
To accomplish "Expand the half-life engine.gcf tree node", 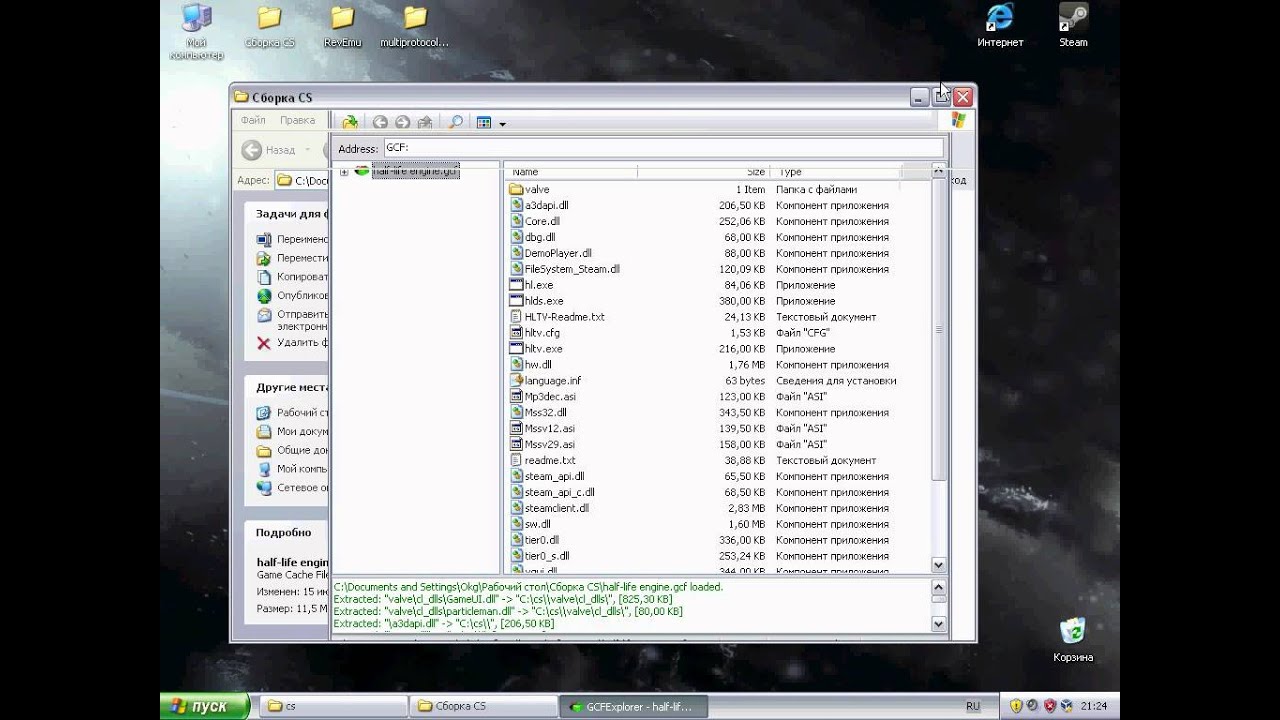I will click(344, 171).
